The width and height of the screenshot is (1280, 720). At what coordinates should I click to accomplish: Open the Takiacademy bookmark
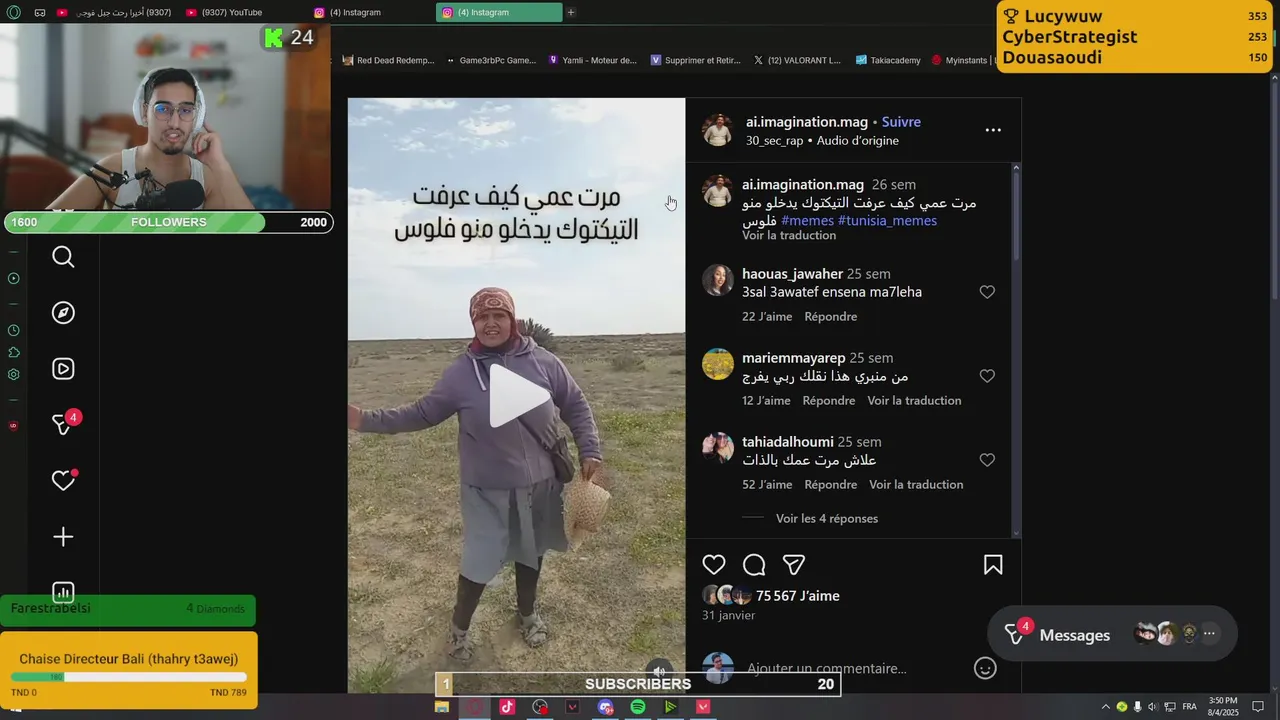pos(888,60)
